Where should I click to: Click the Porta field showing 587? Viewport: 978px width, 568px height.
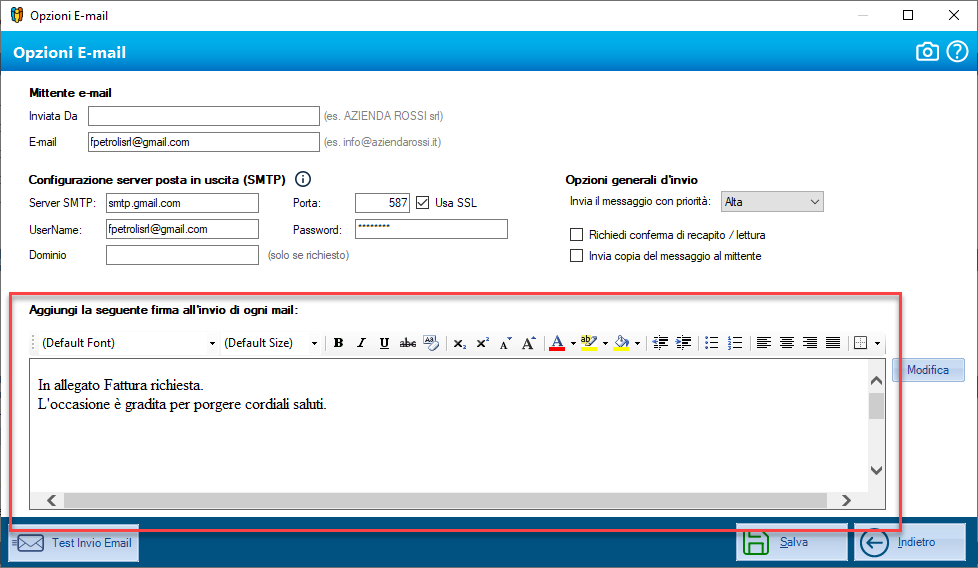[382, 203]
